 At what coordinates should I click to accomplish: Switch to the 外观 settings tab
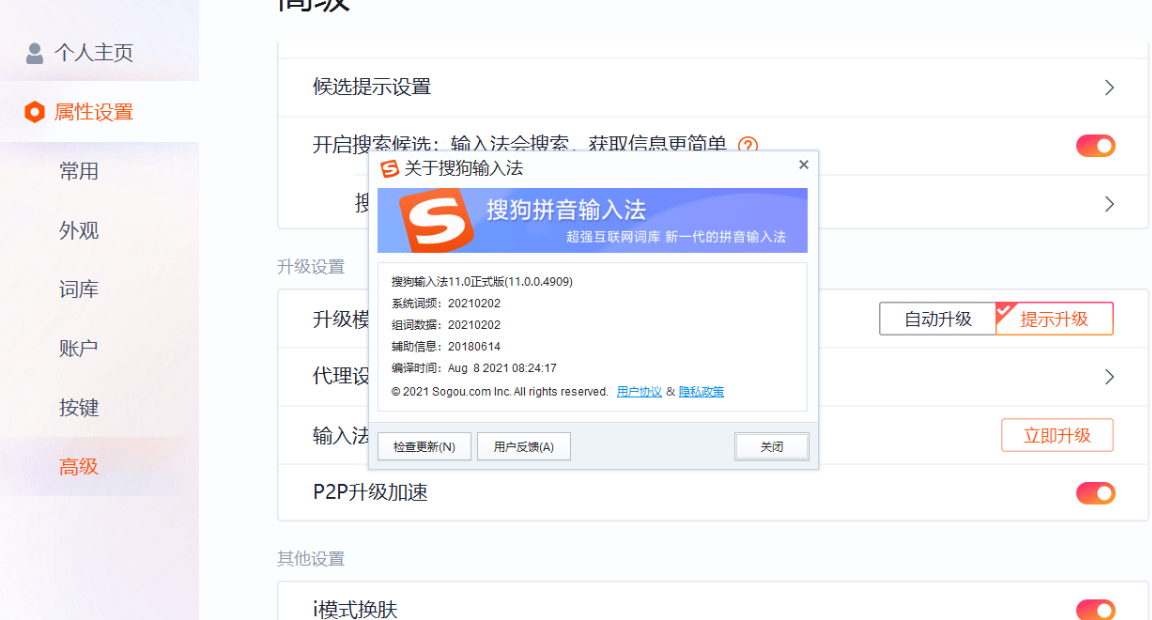pos(79,231)
